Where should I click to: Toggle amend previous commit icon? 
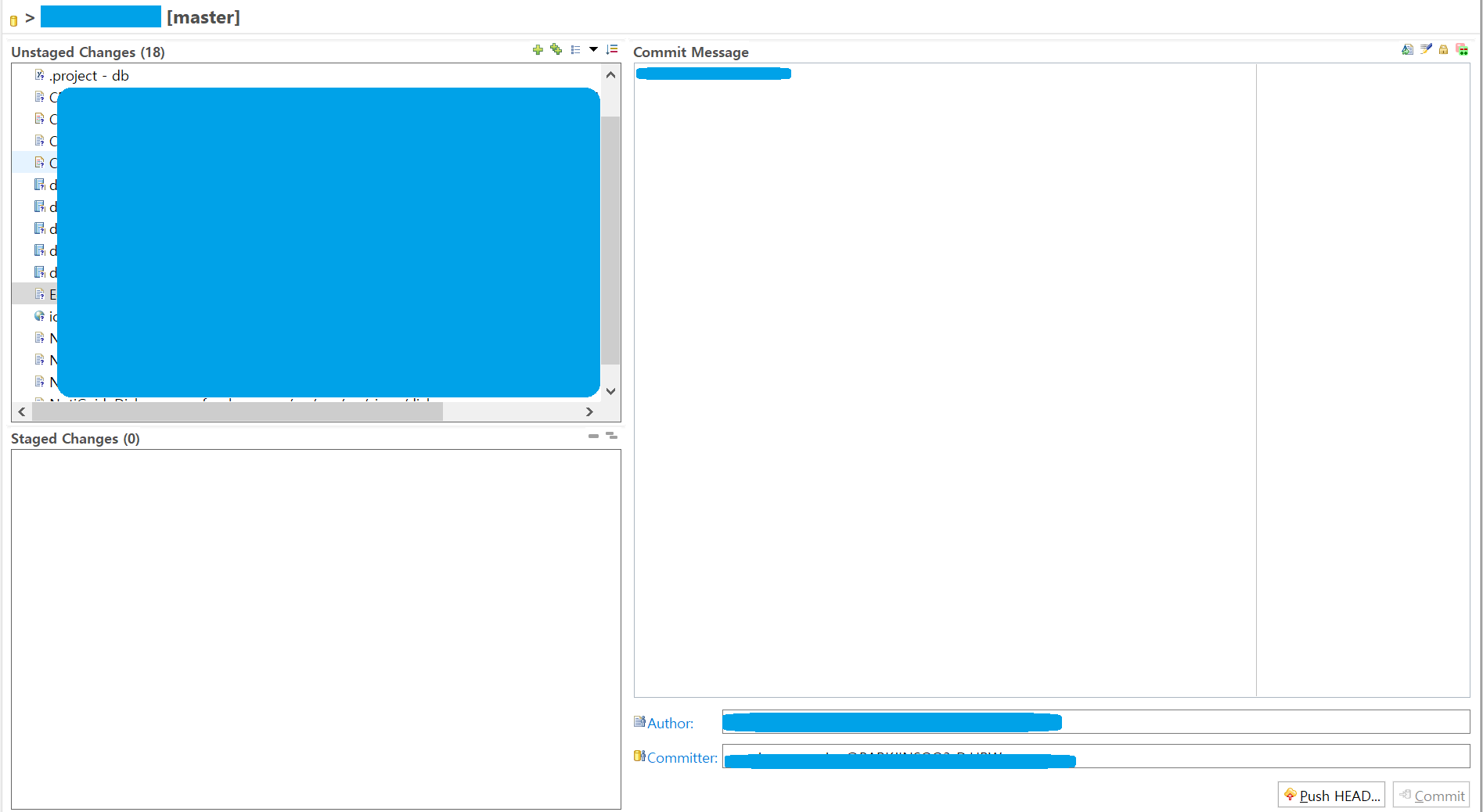[1407, 50]
